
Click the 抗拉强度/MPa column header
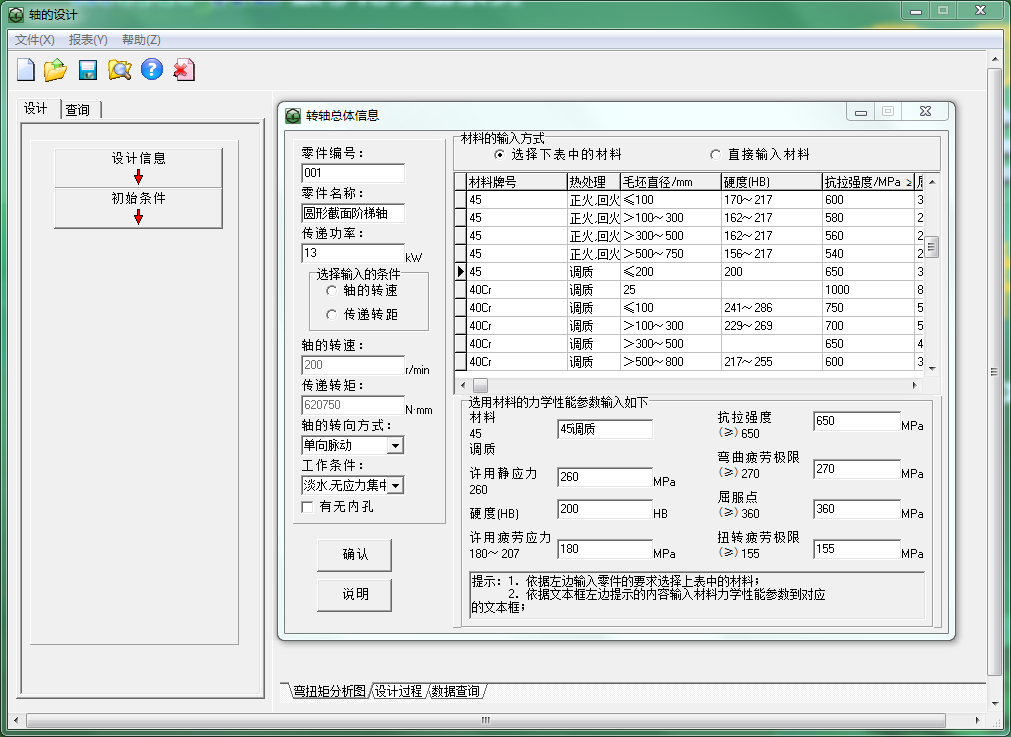point(868,182)
